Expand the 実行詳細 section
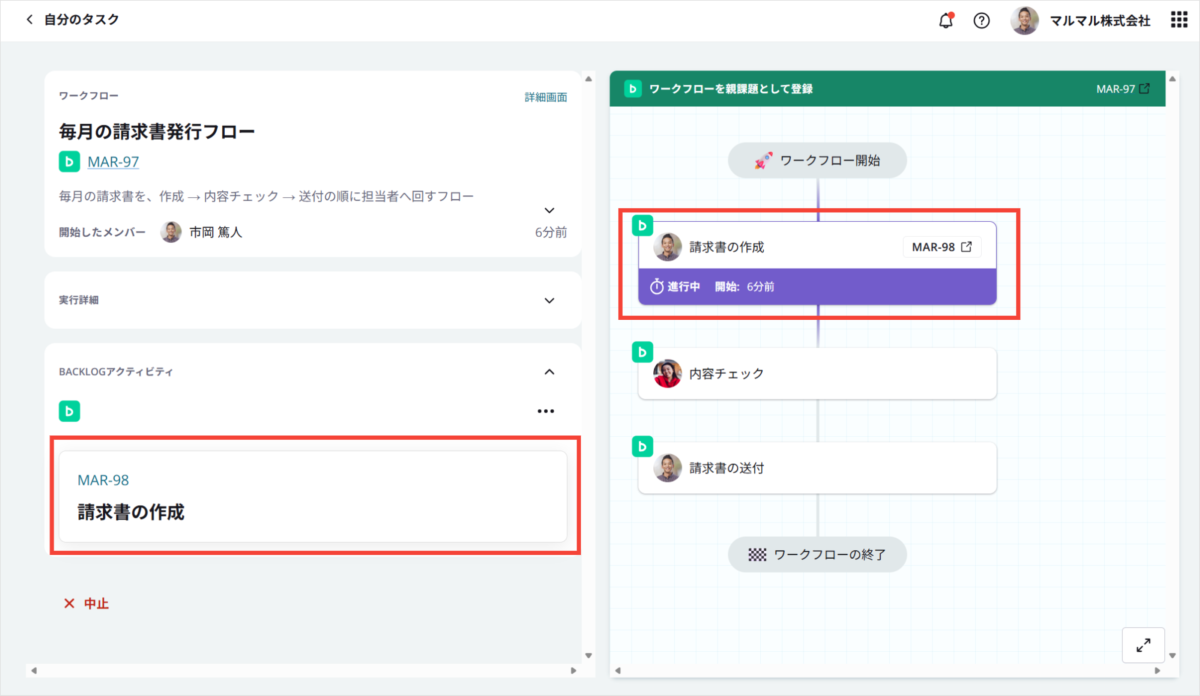This screenshot has width=1200, height=696. pos(549,300)
